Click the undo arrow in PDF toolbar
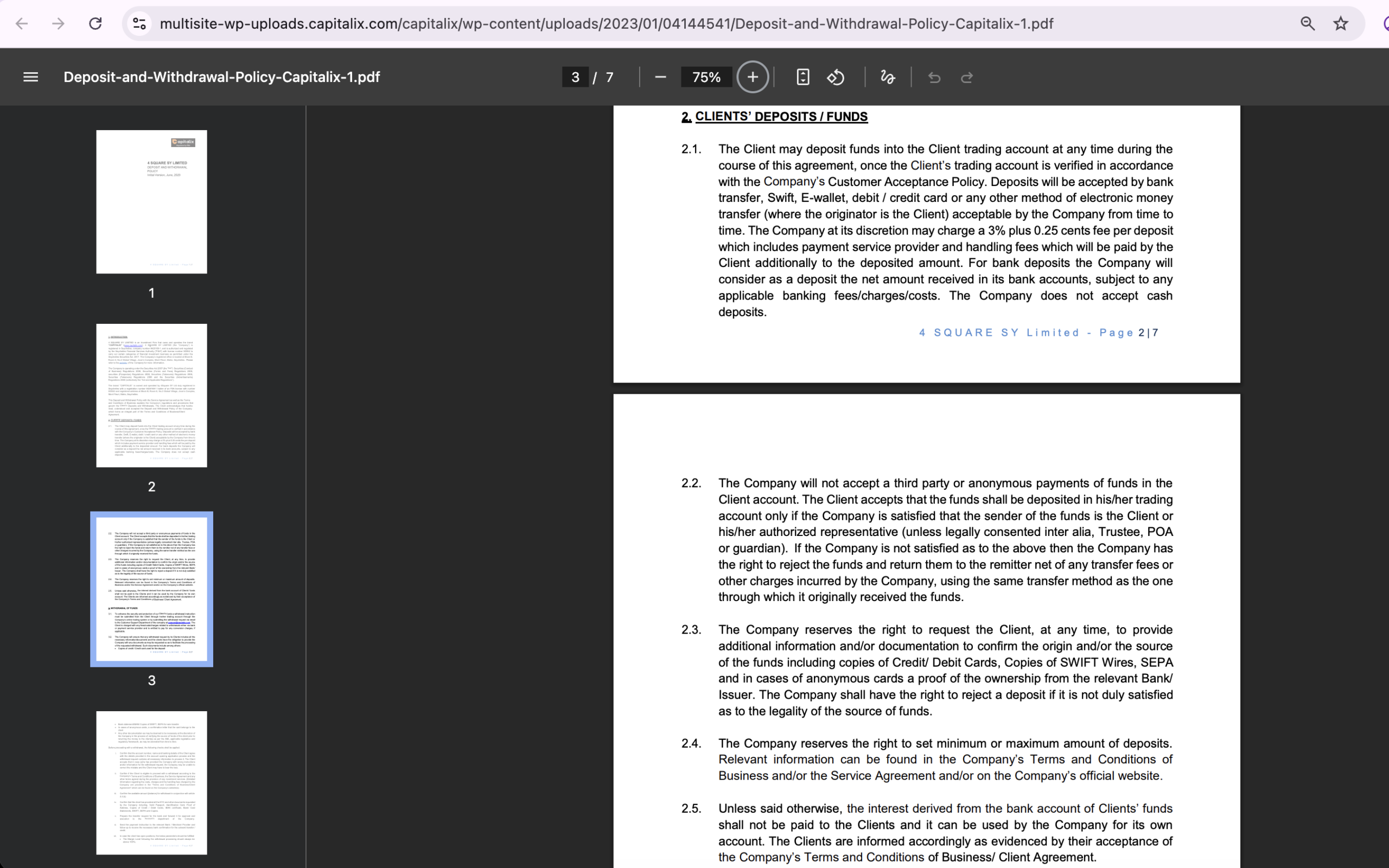Image resolution: width=1389 pixels, height=868 pixels. [x=934, y=77]
